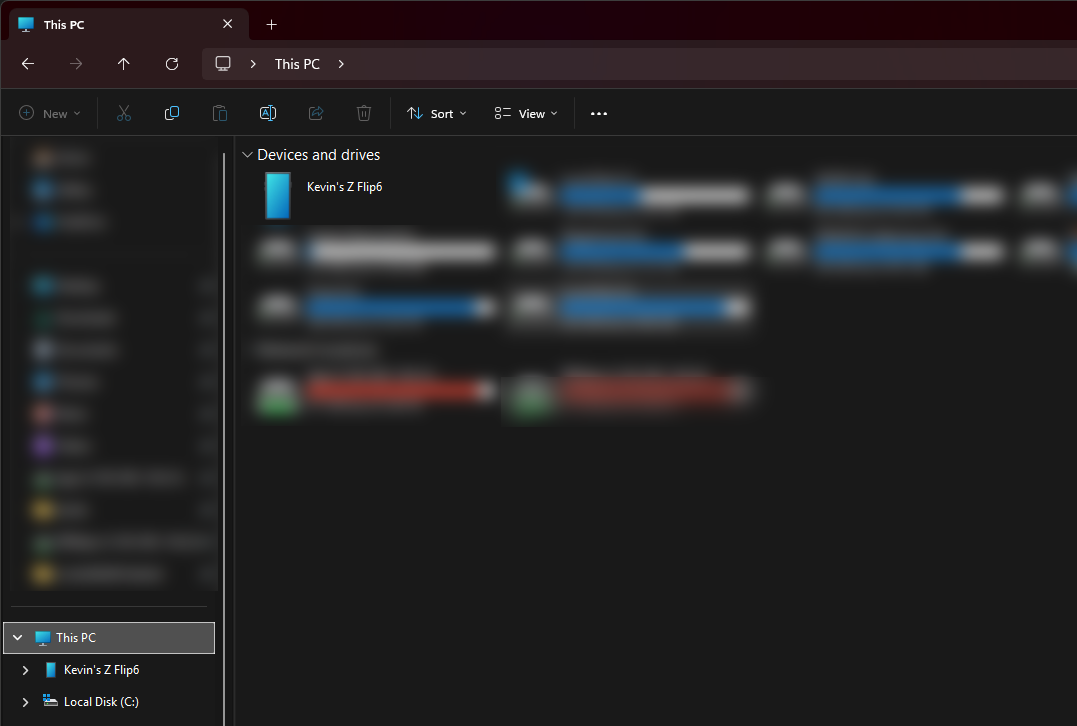Screen dimensions: 1077x726
Task: Collapse This PC in navigation tree
Action: (x=18, y=638)
